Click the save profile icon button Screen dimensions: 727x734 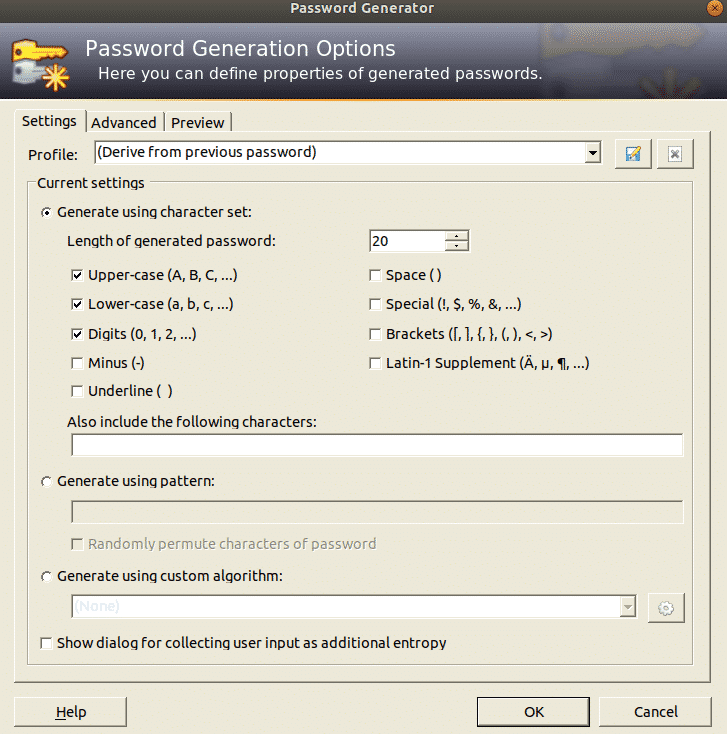click(633, 154)
